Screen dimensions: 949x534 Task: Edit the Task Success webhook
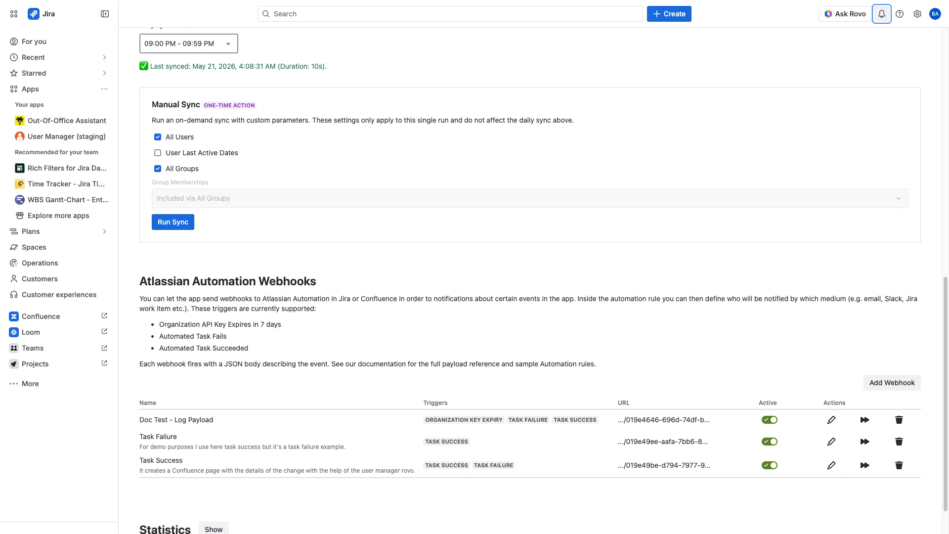click(x=831, y=465)
